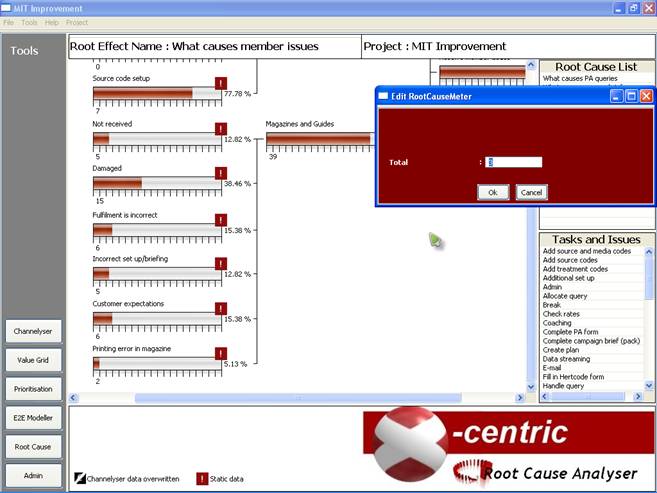The height and width of the screenshot is (493, 657).
Task: Click static data icon beside Not received
Action: pyautogui.click(x=221, y=129)
